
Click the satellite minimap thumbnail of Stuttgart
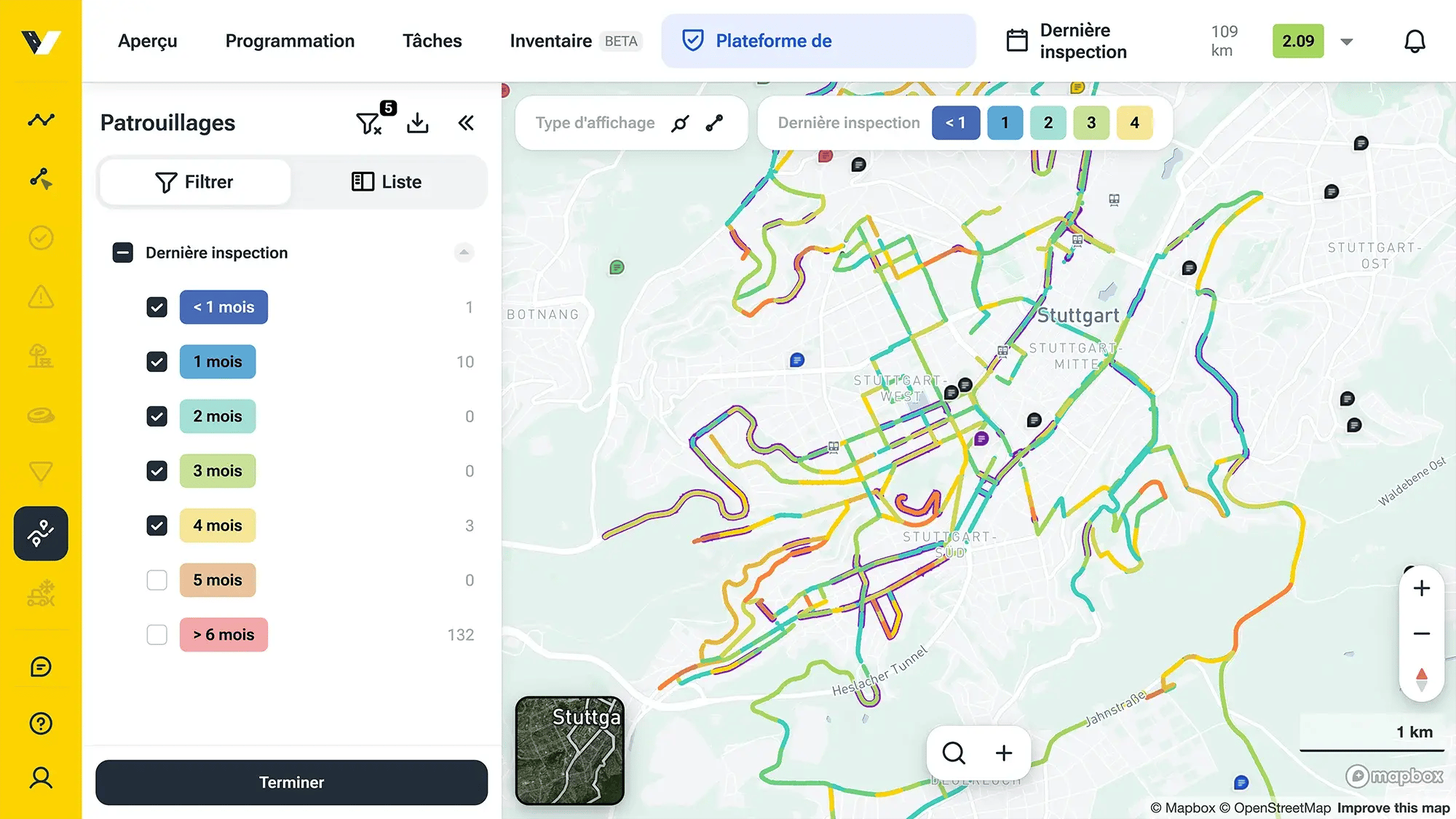pyautogui.click(x=570, y=750)
